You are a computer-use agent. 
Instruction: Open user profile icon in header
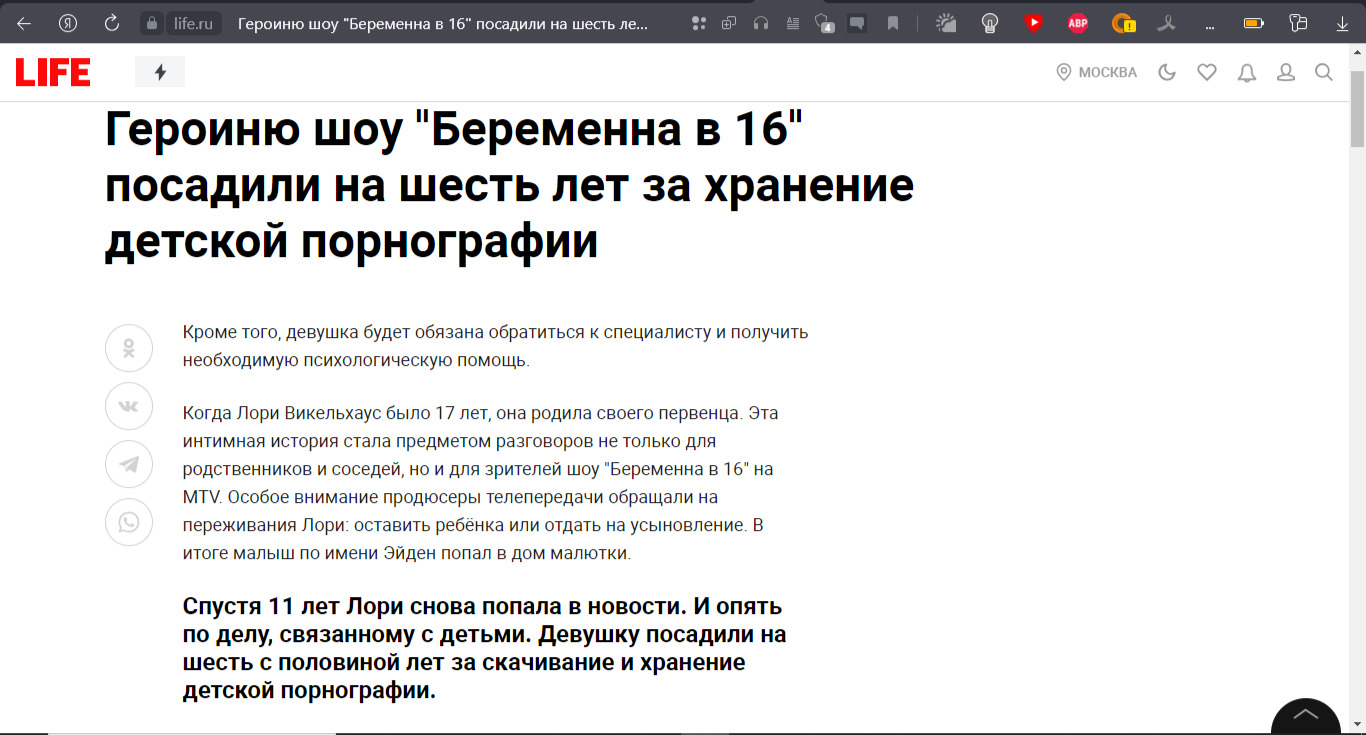1286,72
